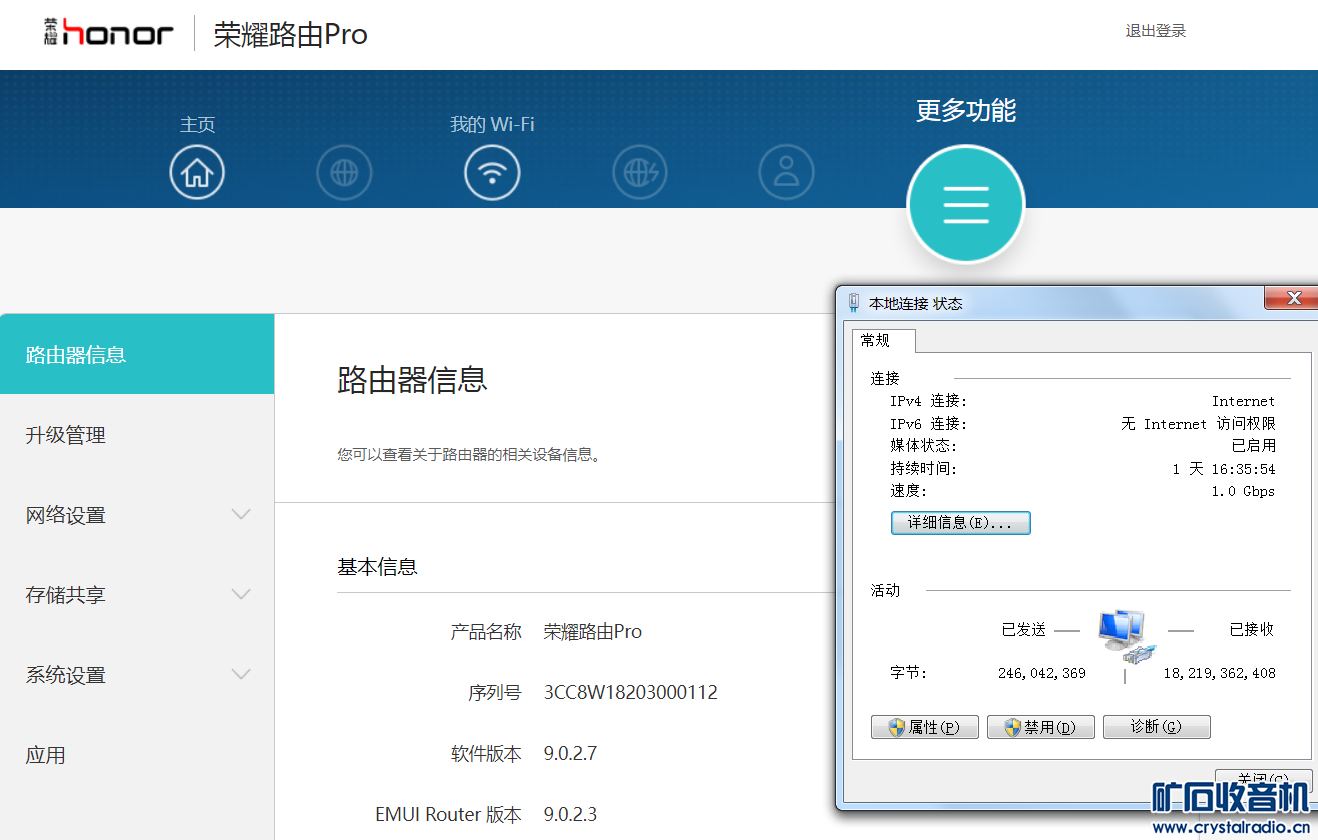1318x840 pixels.
Task: Click 详细信息(E)... button
Action: click(x=960, y=523)
